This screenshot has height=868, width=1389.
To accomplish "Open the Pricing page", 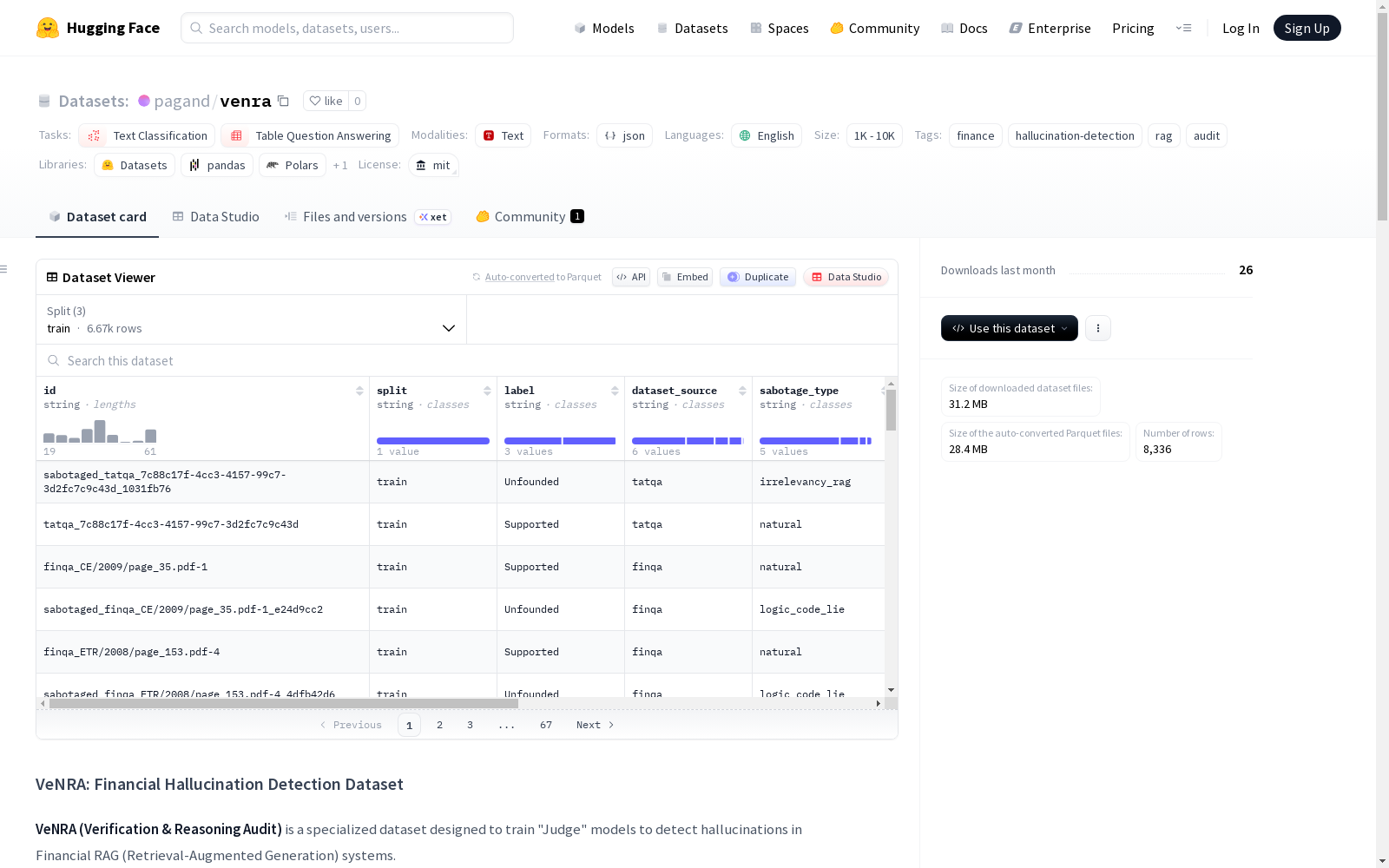I will (x=1133, y=28).
